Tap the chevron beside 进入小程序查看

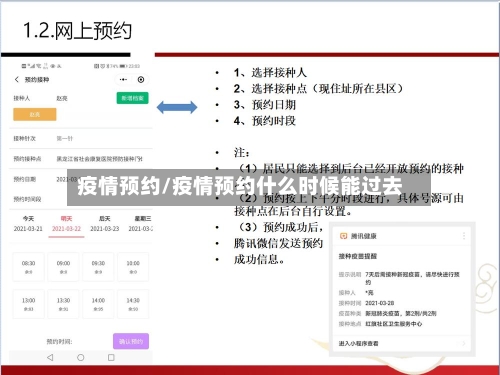463,343
